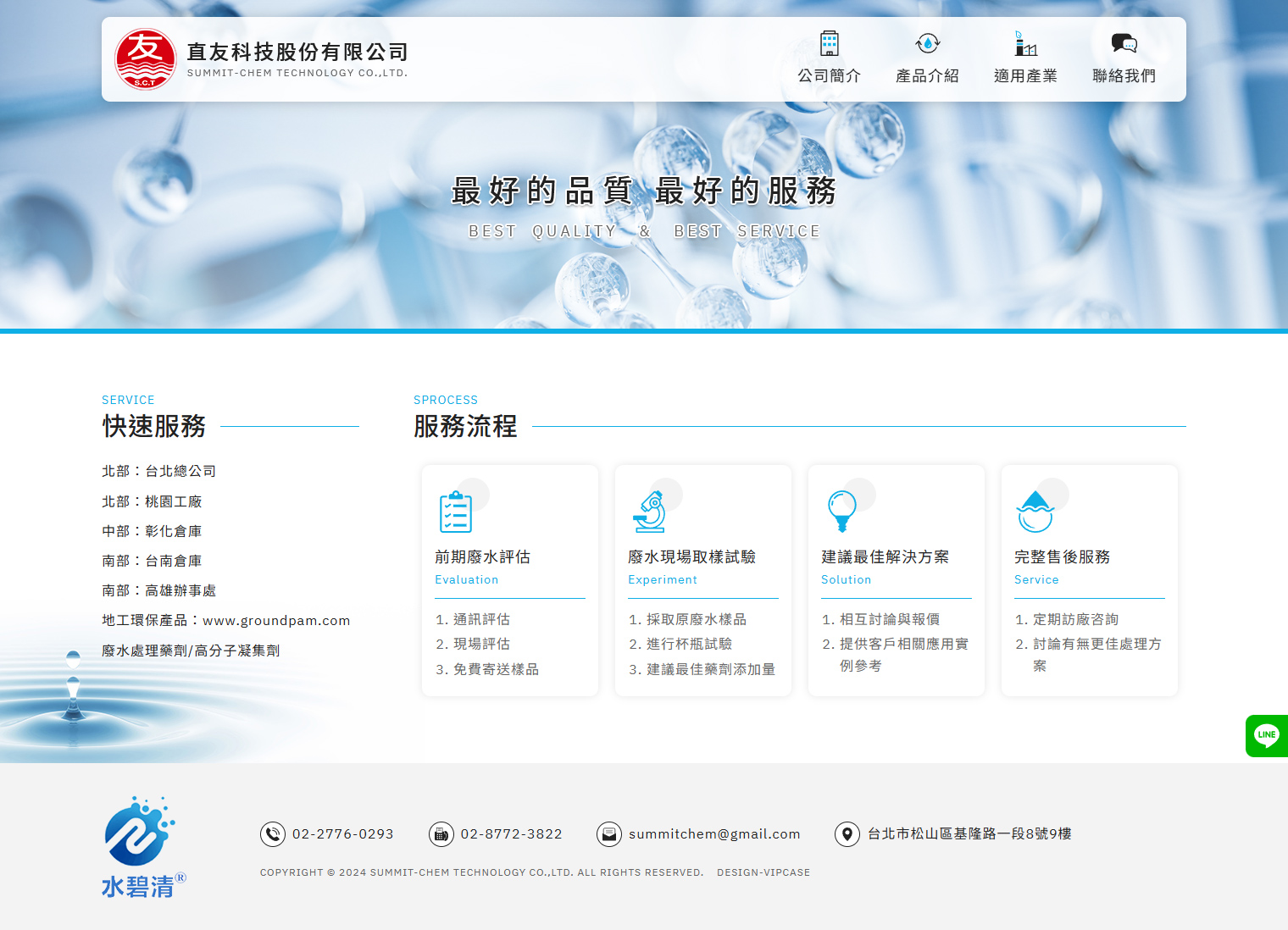Click the email envelope icon in footer
1288x930 pixels.
(x=609, y=834)
